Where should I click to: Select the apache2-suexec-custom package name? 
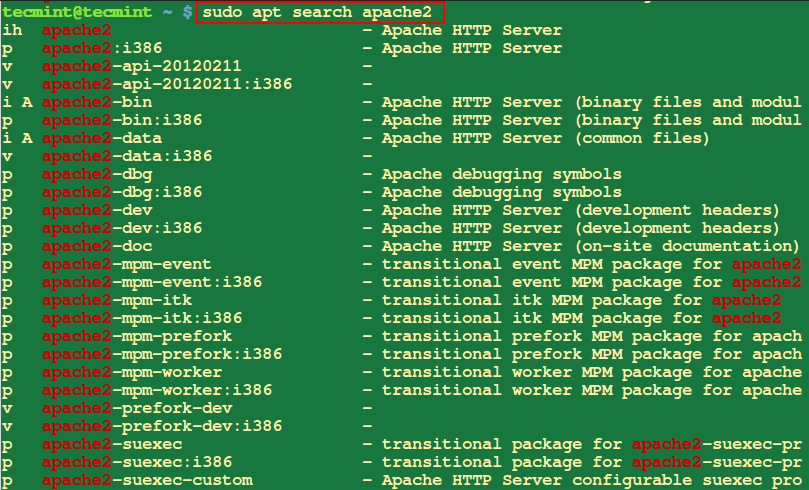coord(147,480)
